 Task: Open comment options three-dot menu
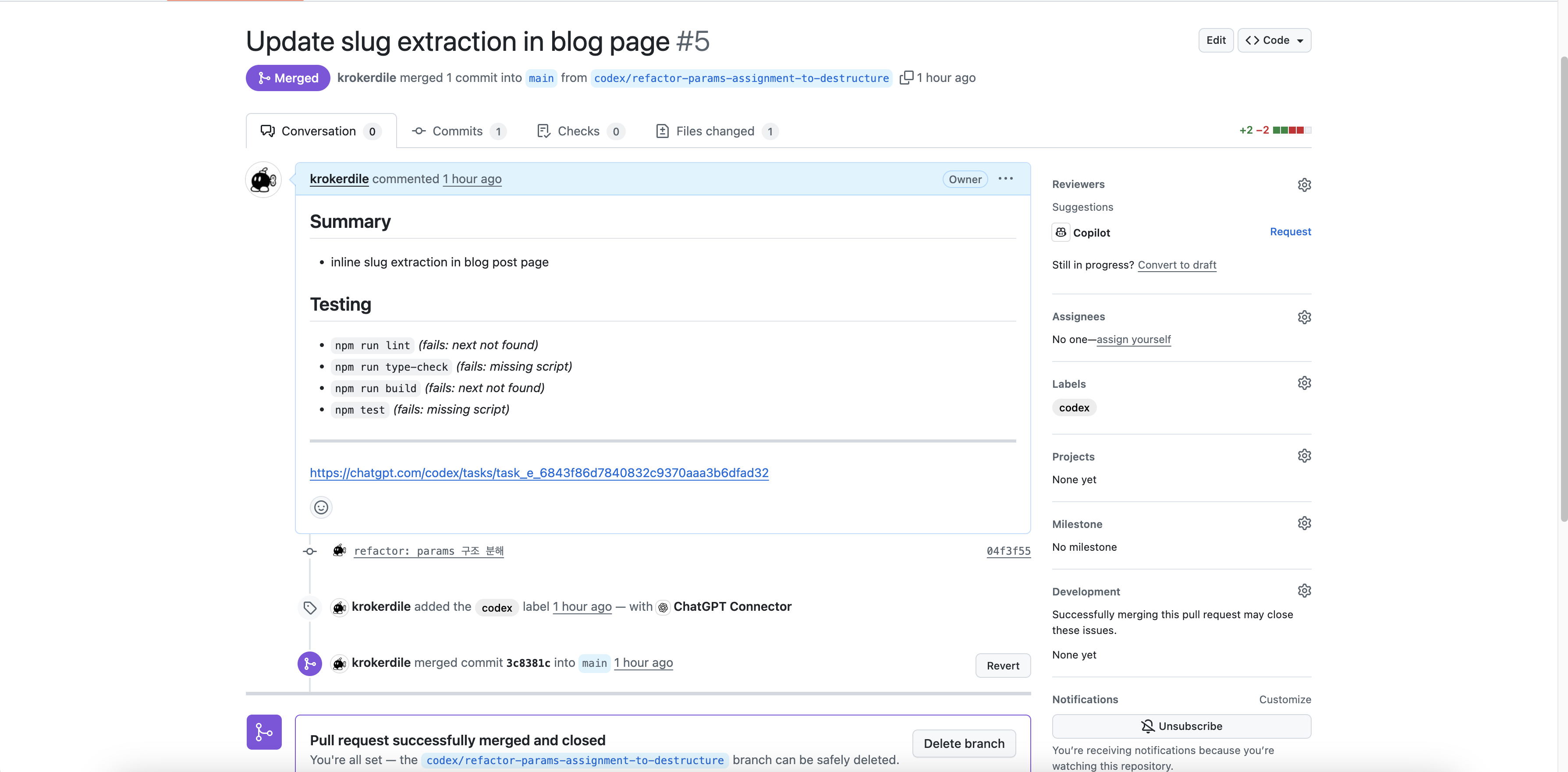pos(1006,179)
